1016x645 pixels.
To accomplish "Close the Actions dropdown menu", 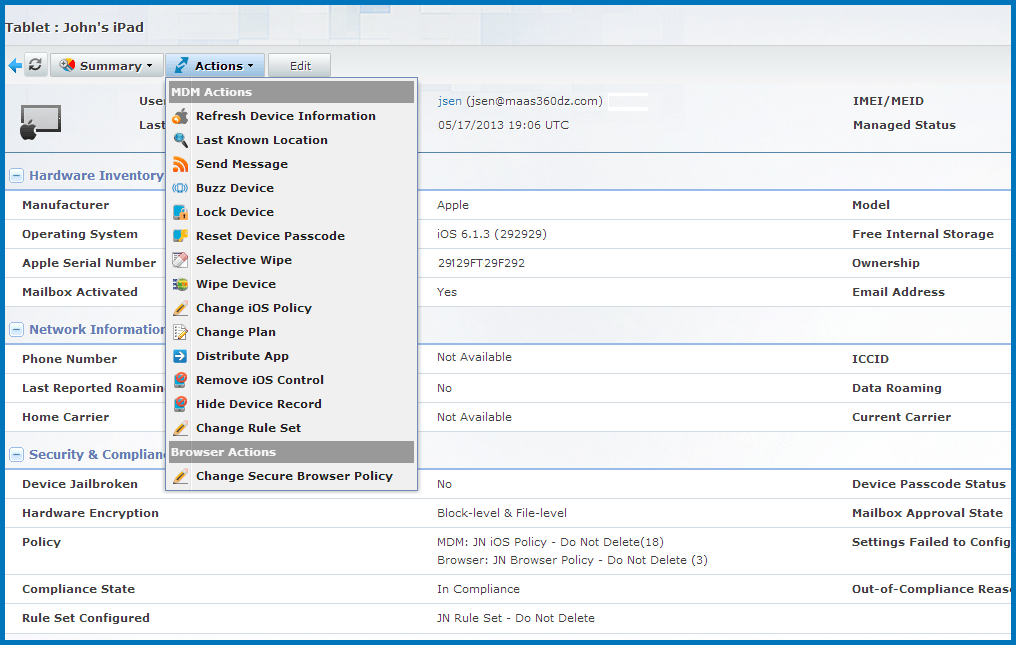I will 215,65.
